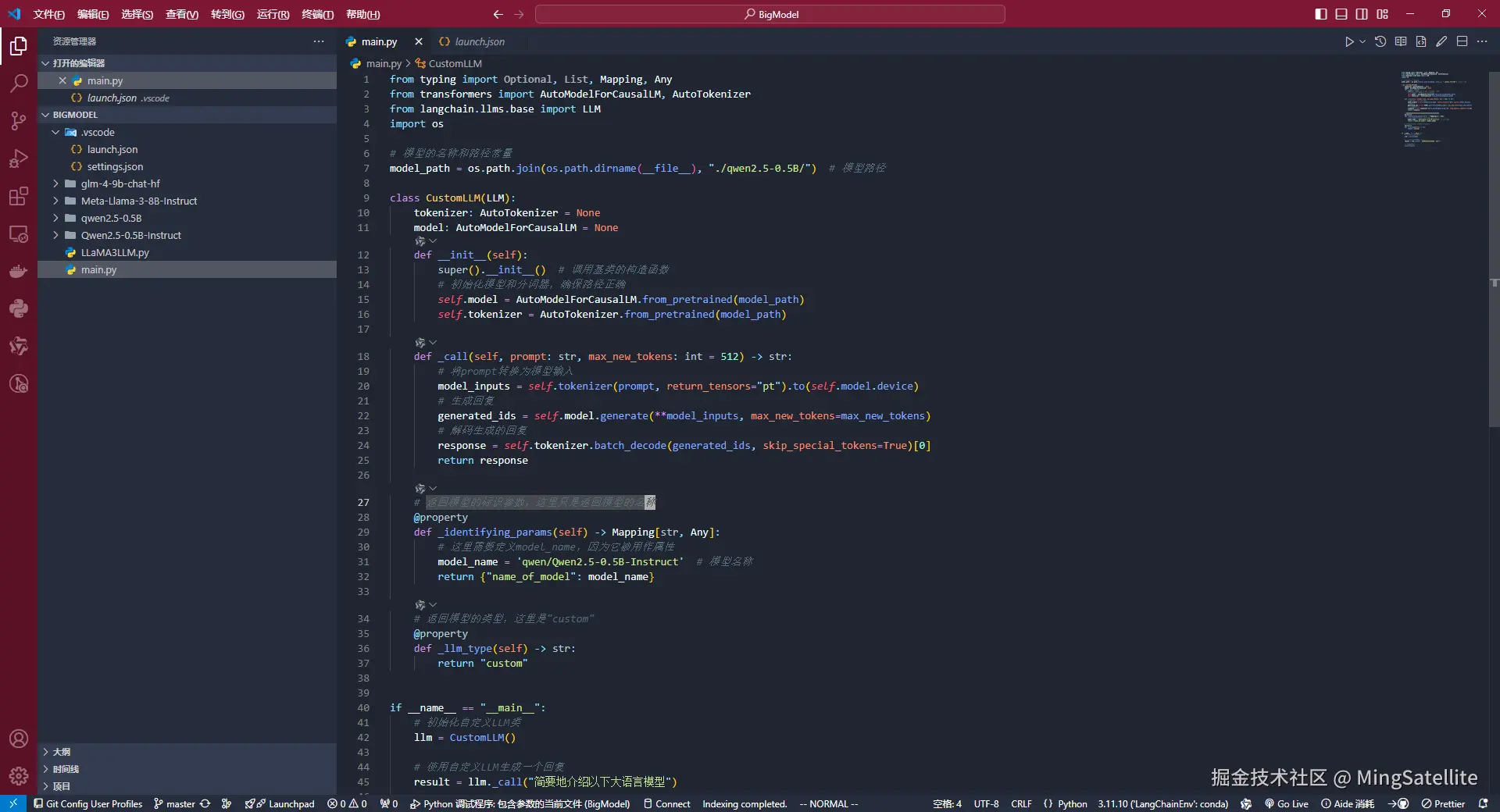Close main.py in open editors list
1500x812 pixels.
tap(62, 80)
